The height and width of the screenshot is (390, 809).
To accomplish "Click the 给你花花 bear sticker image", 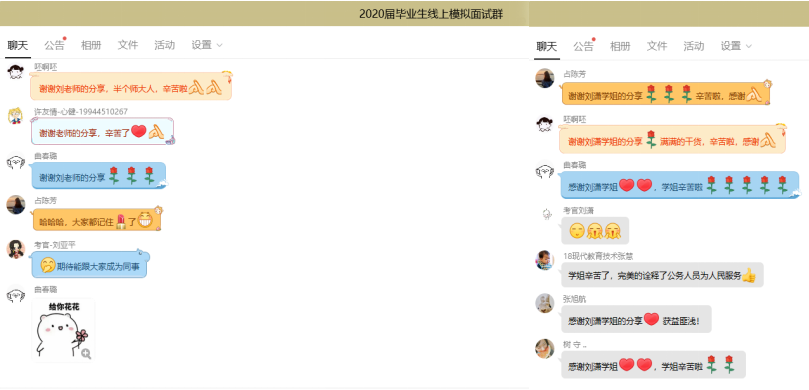I will click(x=63, y=330).
